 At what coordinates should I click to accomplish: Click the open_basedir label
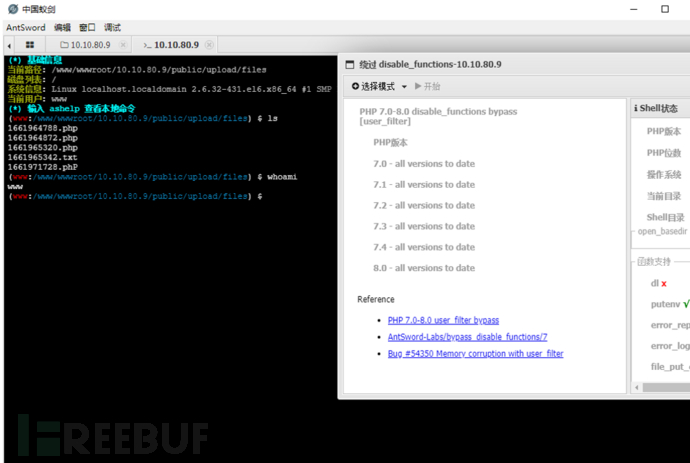click(x=662, y=231)
